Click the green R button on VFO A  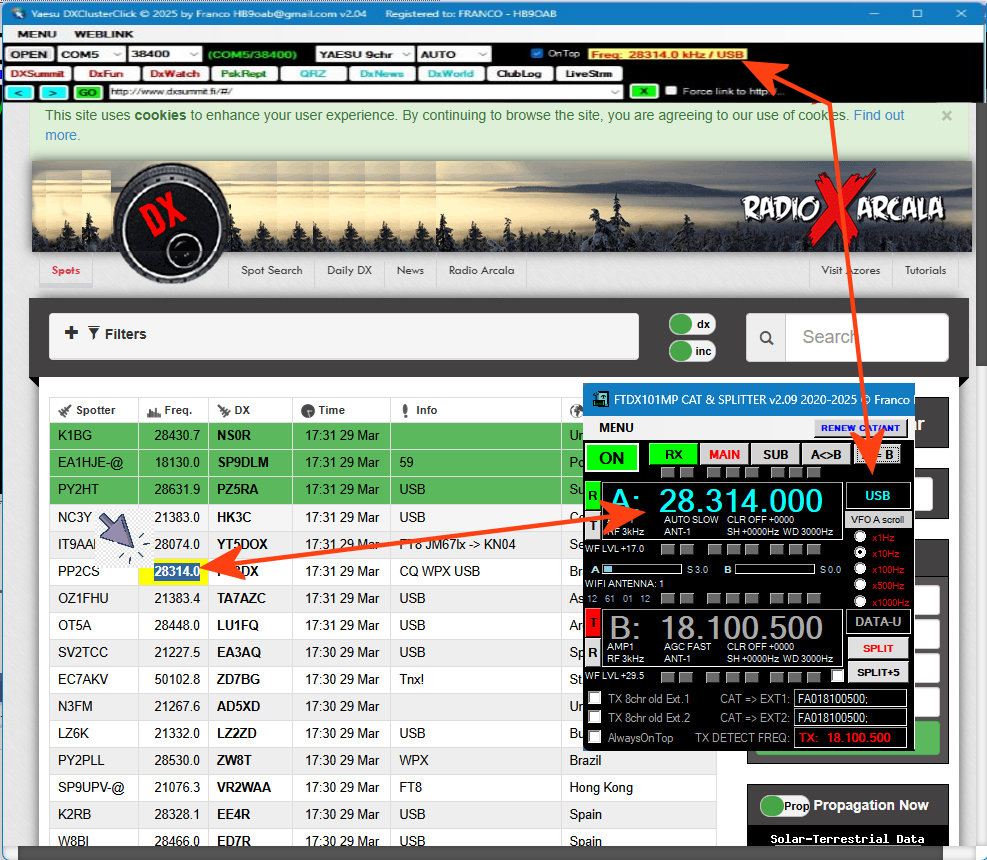593,495
